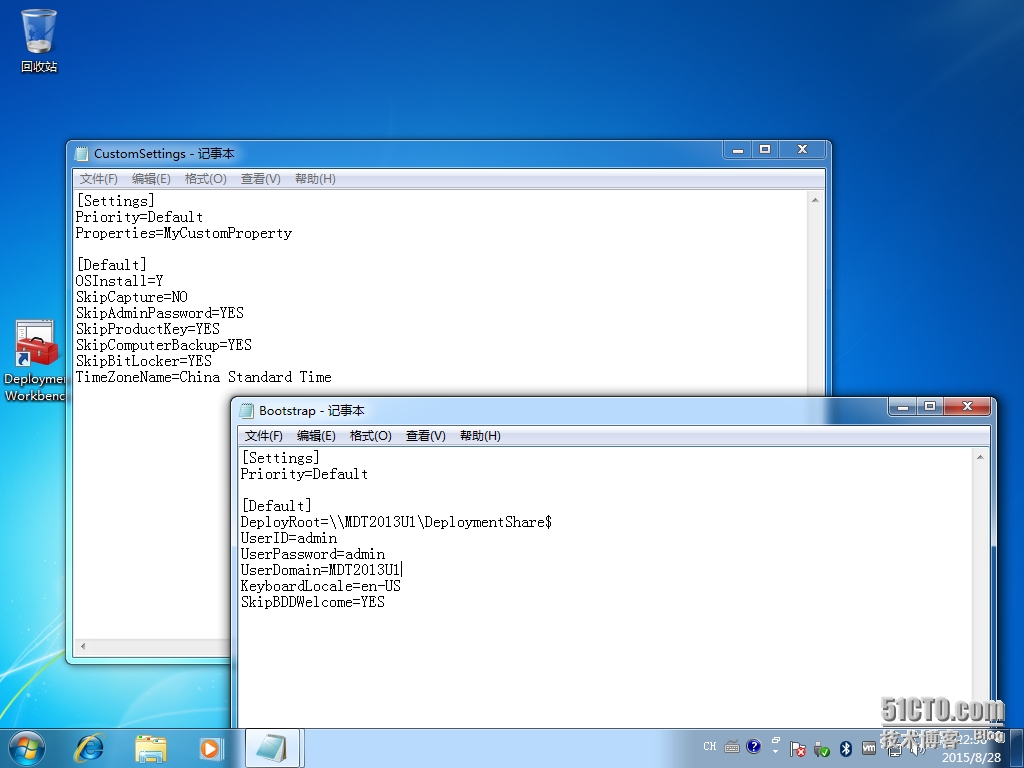Click OSInstall=Y line in CustomSettings
Viewport: 1024px width, 768px height.
coord(120,281)
